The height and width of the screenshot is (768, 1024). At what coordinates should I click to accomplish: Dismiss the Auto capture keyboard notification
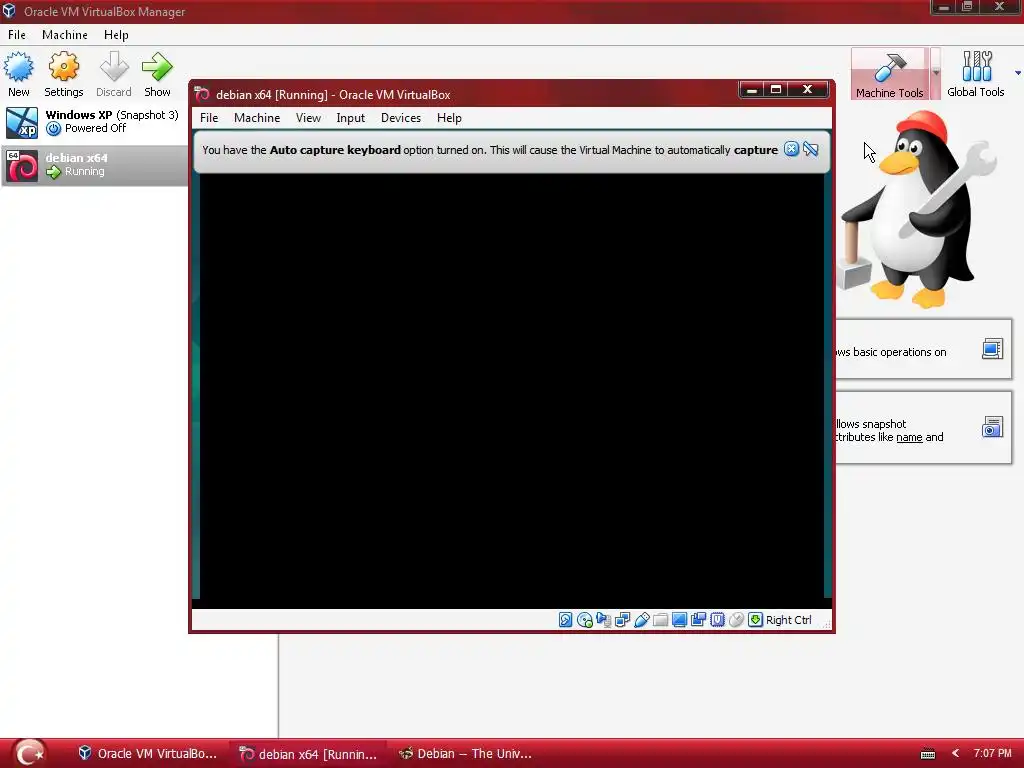tap(791, 150)
